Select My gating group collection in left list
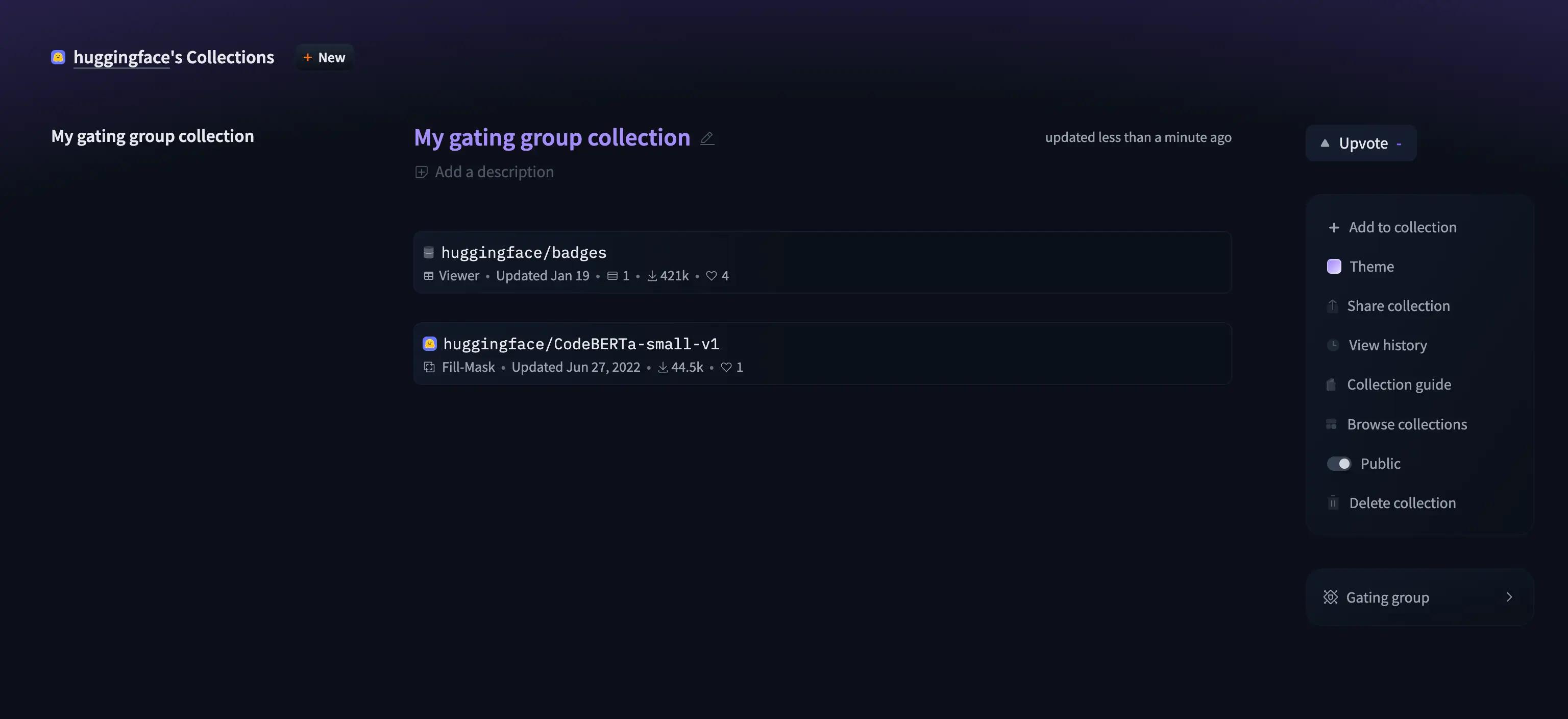Screen dimensions: 1568x719 pos(153,136)
